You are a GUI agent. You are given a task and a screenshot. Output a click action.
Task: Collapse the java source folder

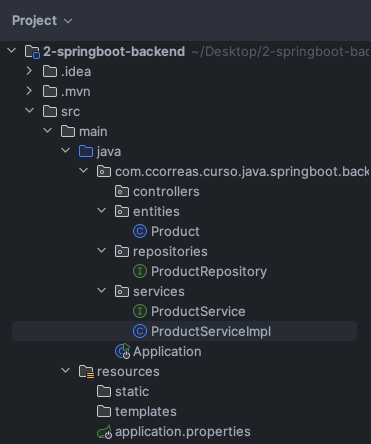pos(66,151)
